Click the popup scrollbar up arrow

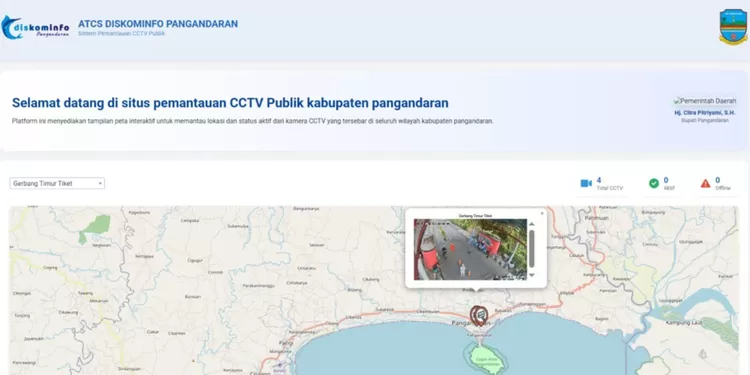click(531, 224)
